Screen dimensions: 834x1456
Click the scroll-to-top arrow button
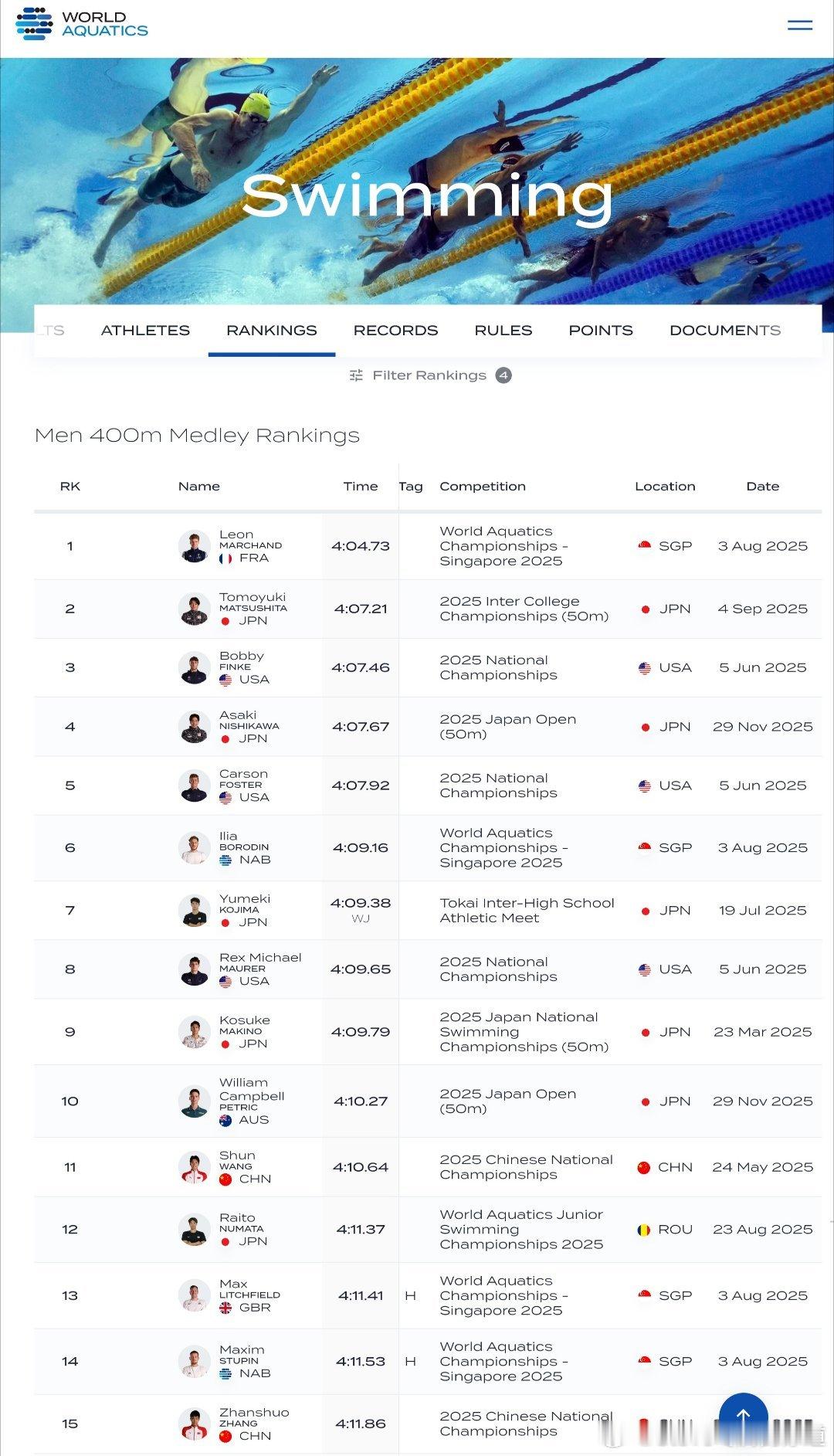(743, 1416)
